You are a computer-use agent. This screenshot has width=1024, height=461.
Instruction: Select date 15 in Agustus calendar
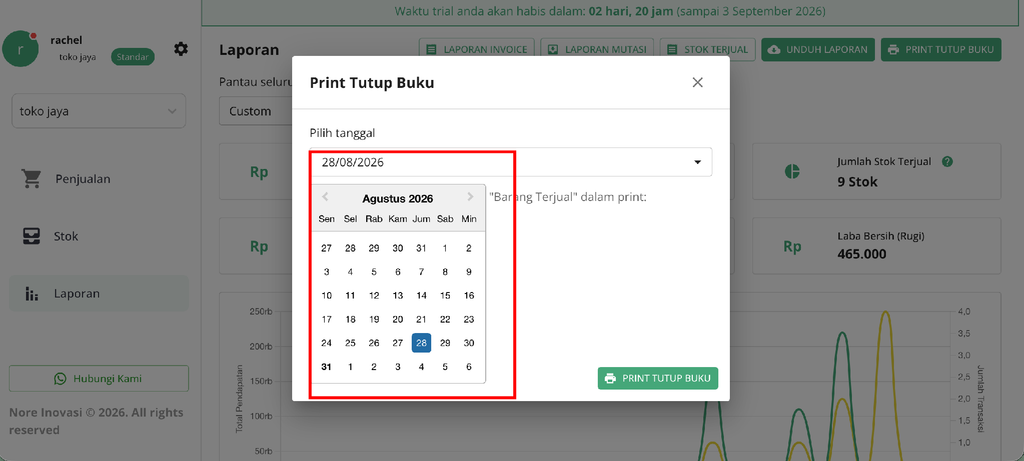(445, 296)
